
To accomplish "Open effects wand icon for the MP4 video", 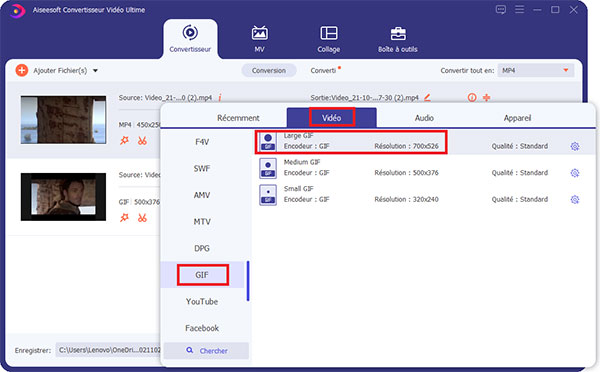I will coord(124,140).
